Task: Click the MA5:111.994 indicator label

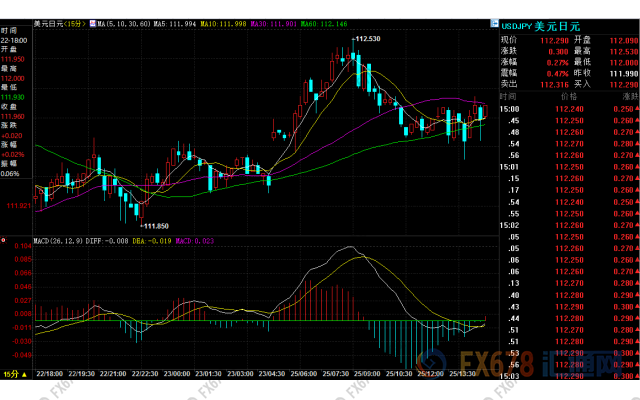Action: point(175,24)
